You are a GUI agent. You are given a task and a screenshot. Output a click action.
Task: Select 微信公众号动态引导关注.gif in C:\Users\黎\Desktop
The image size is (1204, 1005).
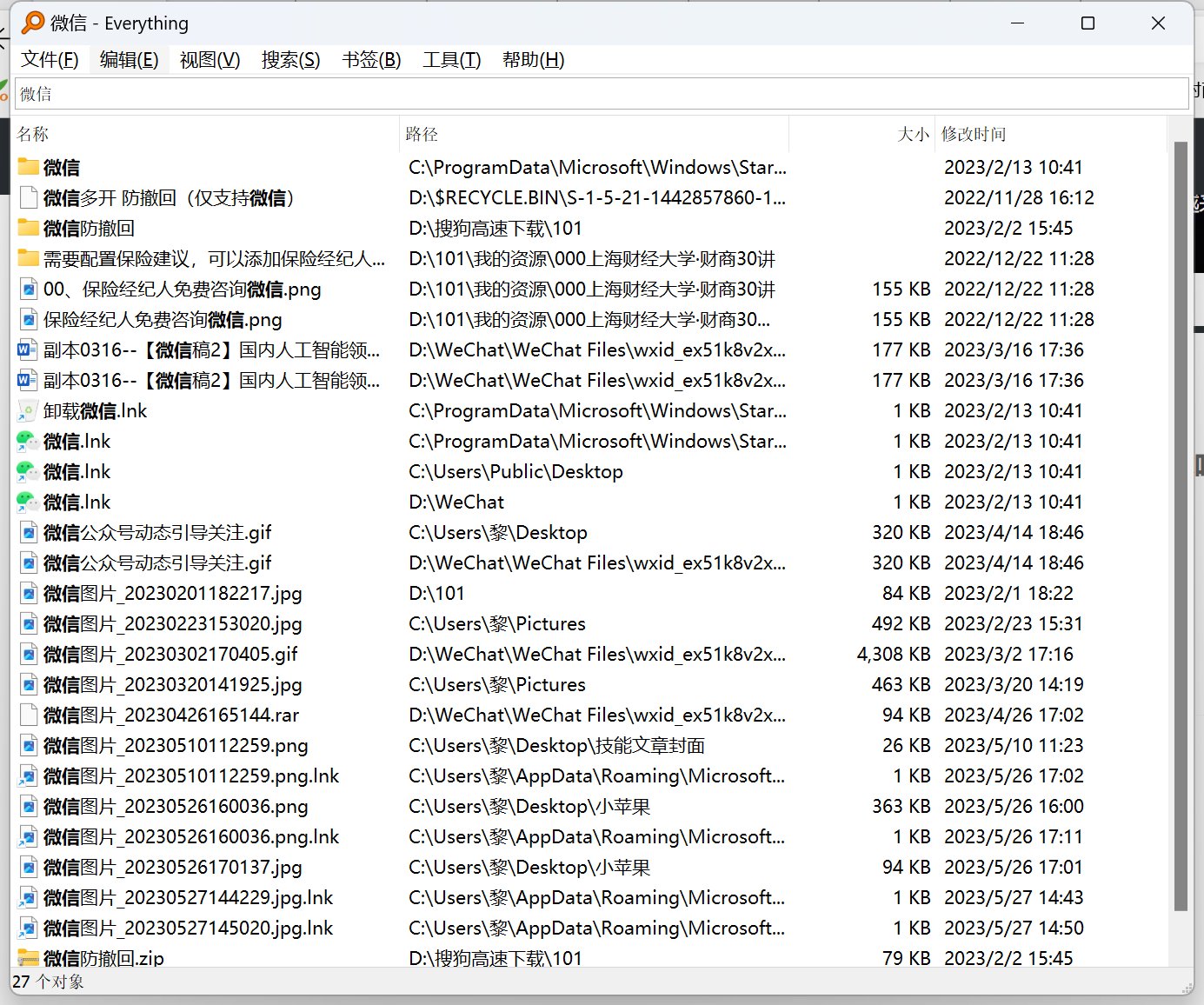(157, 532)
